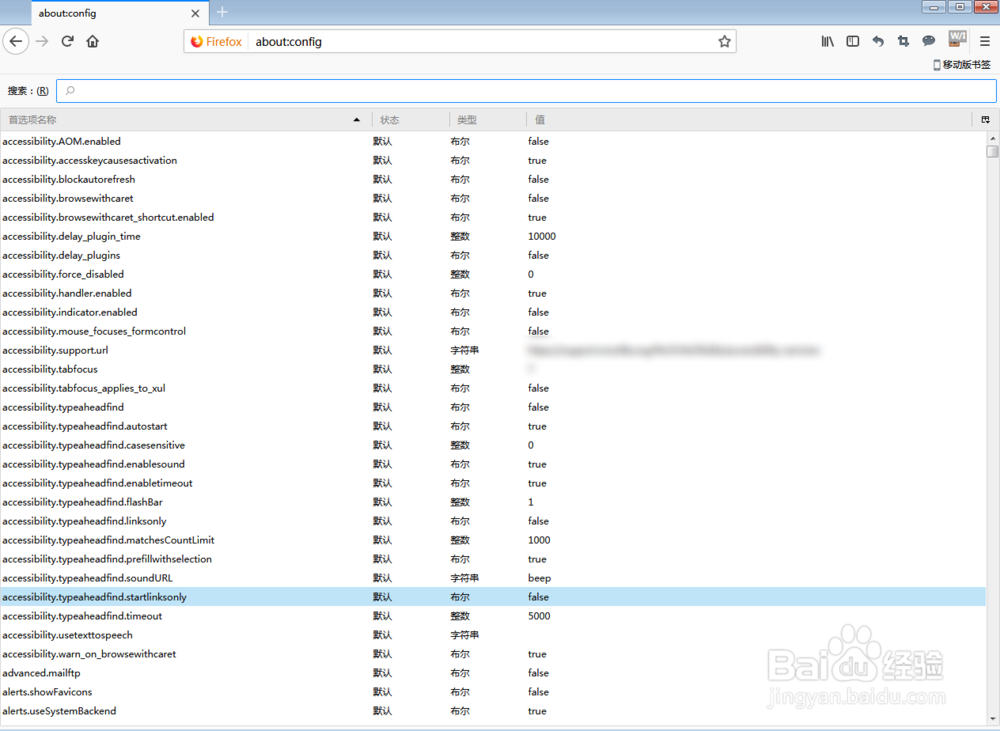Sort by preference name column header
Screen dimensions: 1000x731
pyautogui.click(x=184, y=119)
